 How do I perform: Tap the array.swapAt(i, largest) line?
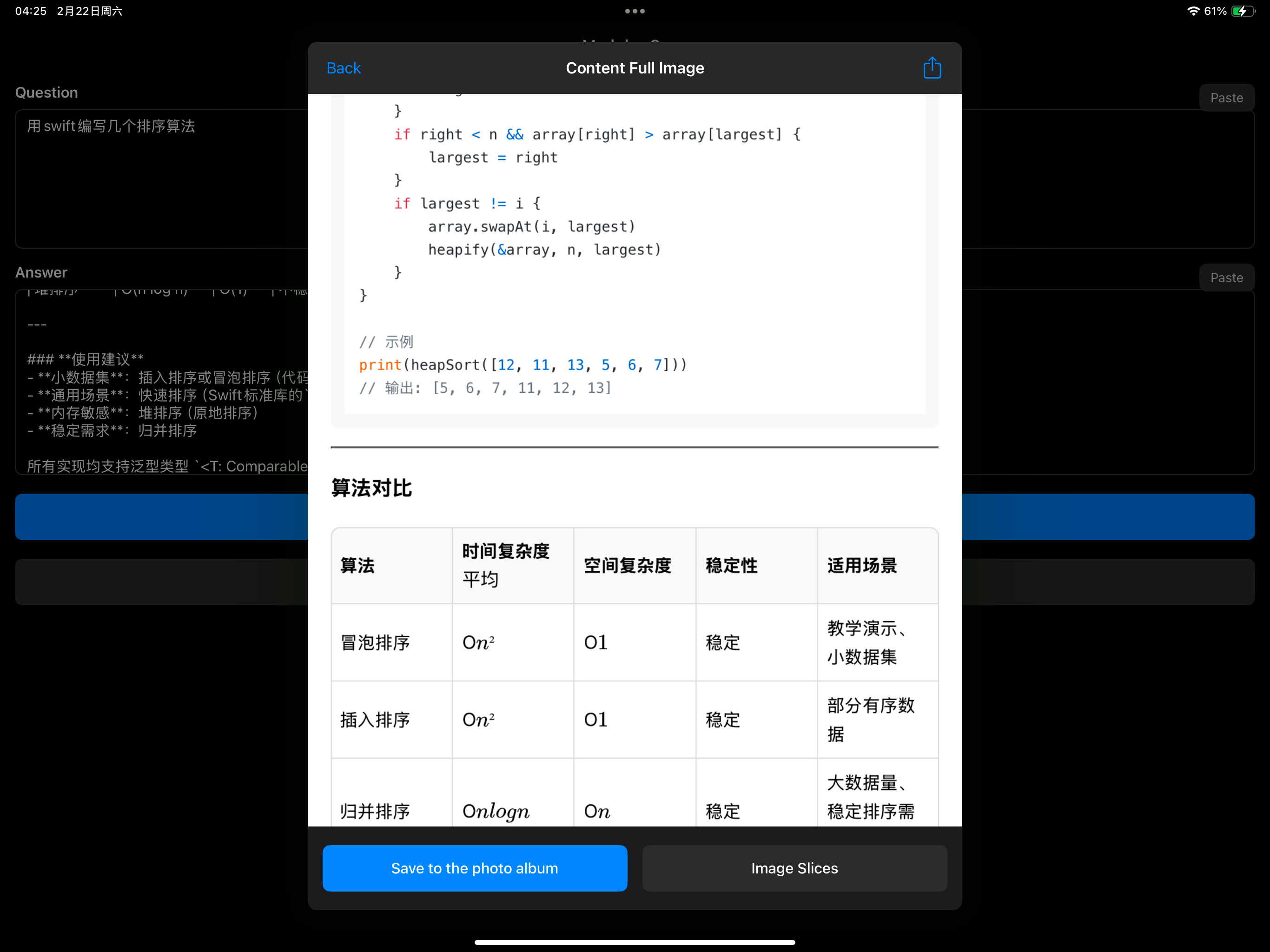click(532, 226)
